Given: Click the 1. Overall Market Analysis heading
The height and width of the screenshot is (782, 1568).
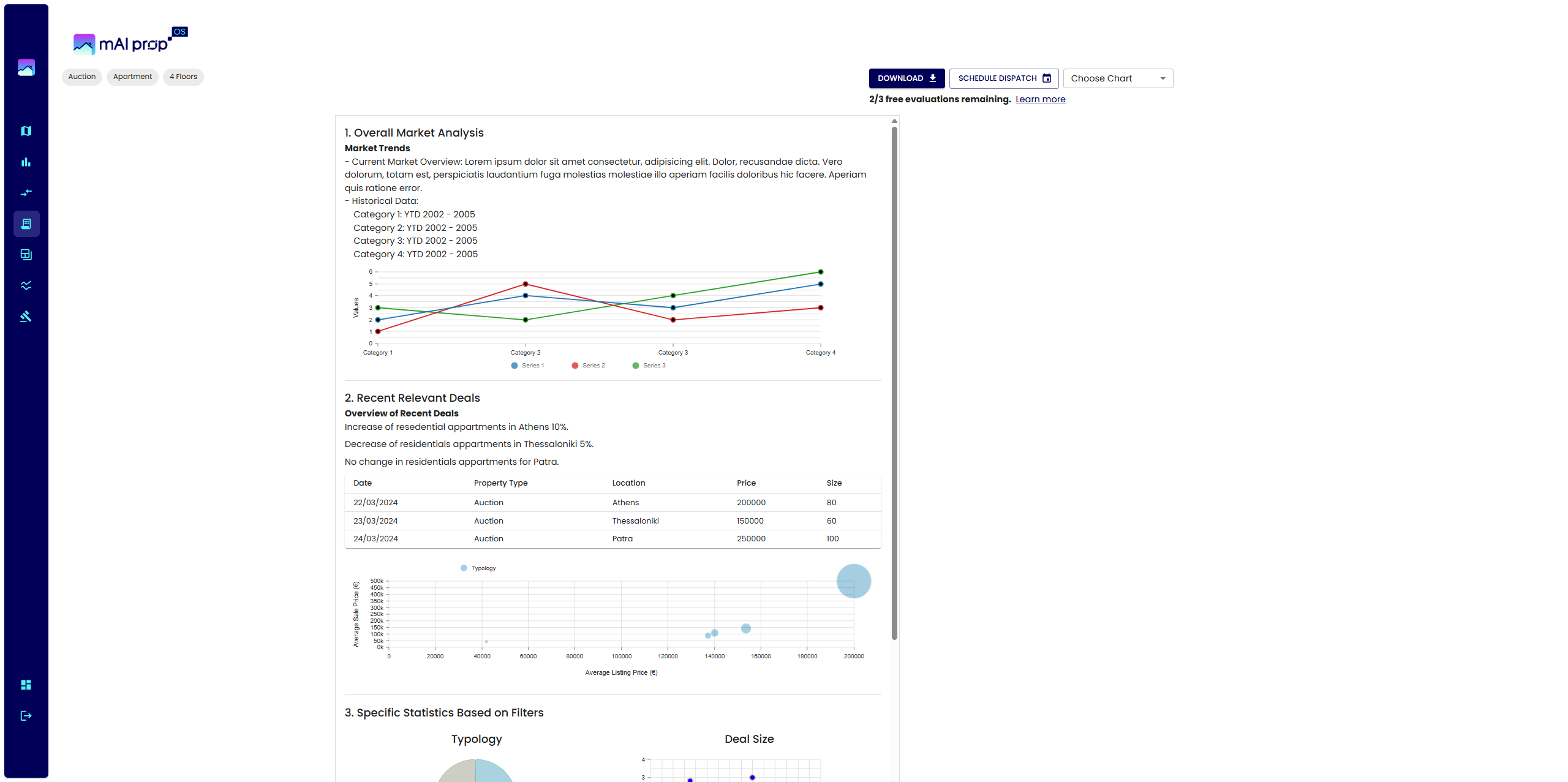Looking at the screenshot, I should click(414, 133).
